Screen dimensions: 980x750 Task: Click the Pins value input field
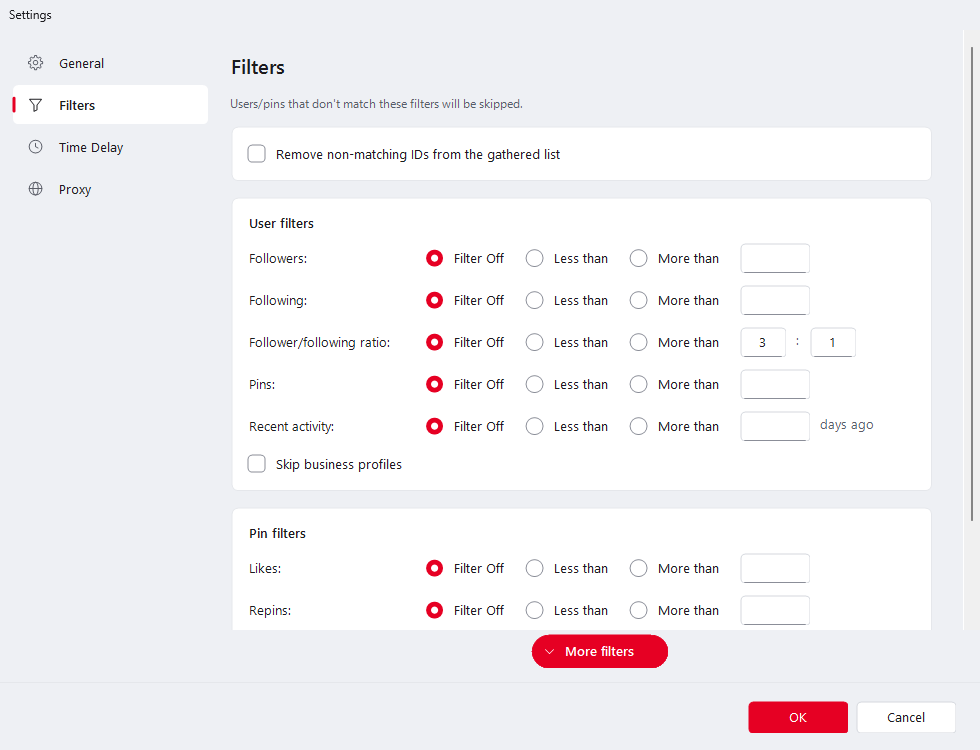pyautogui.click(x=775, y=384)
